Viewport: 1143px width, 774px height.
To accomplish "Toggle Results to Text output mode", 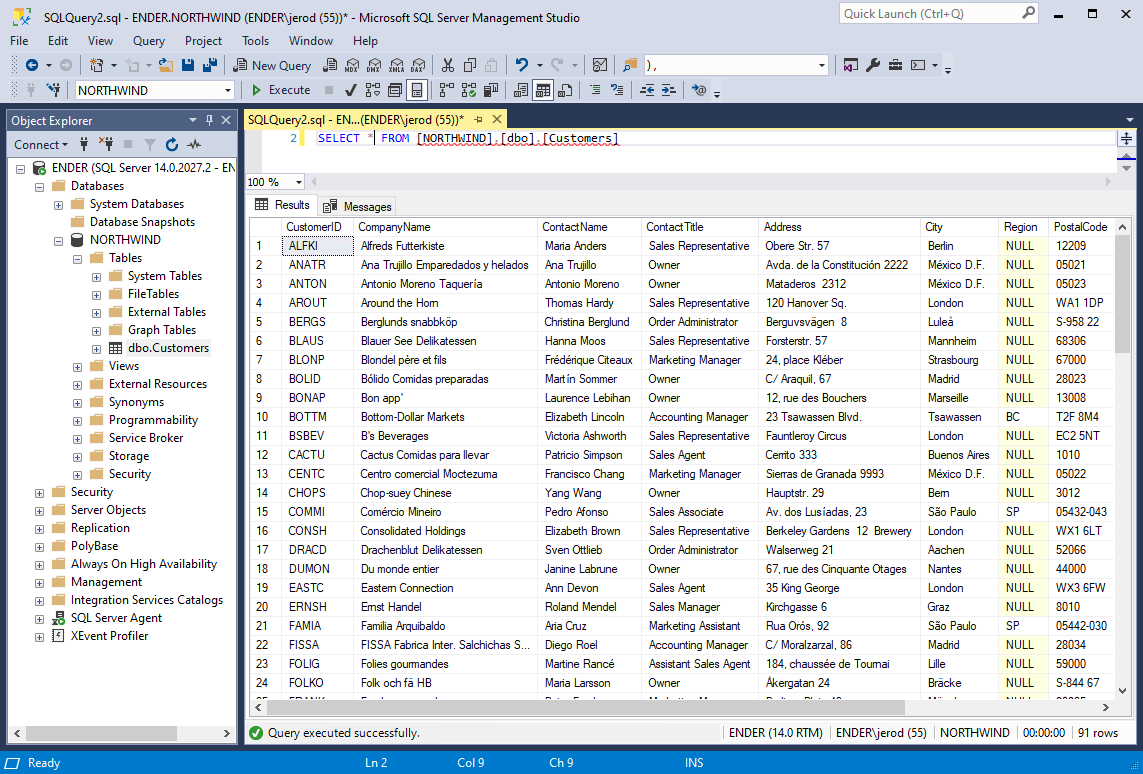I will pyautogui.click(x=520, y=90).
